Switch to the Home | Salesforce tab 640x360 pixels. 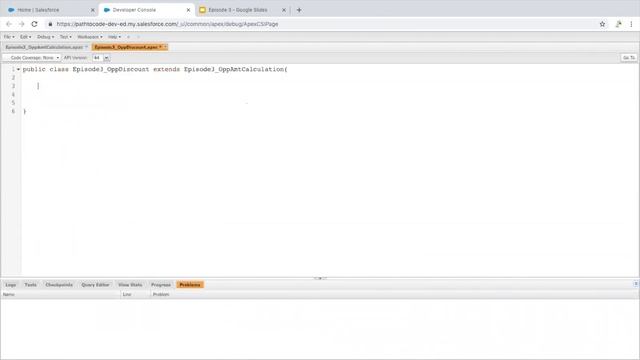[51, 10]
